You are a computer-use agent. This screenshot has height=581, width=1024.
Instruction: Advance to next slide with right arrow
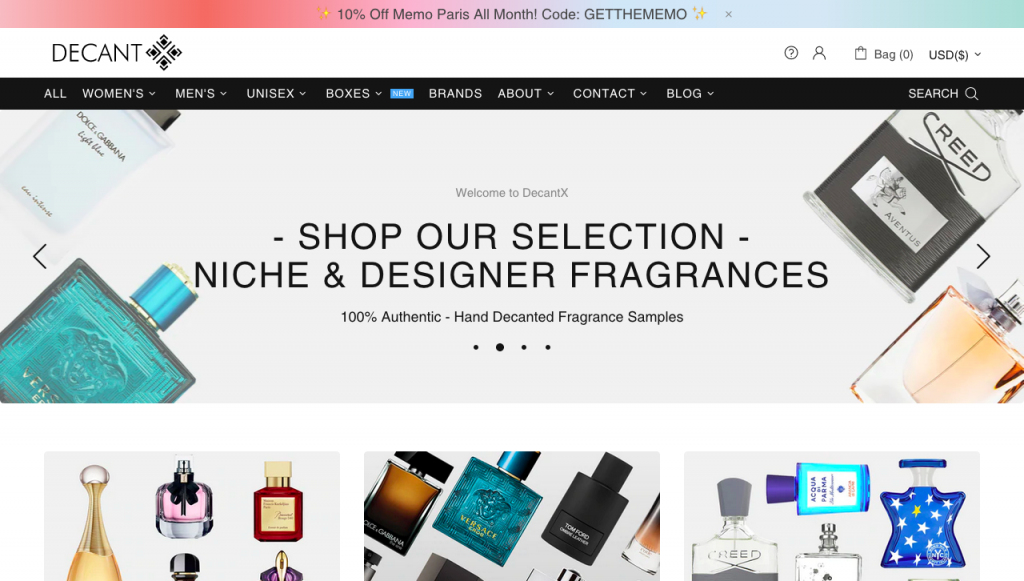pos(983,257)
